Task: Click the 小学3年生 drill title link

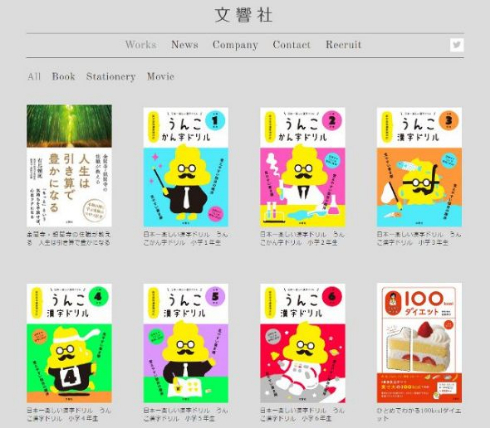Action: (419, 238)
